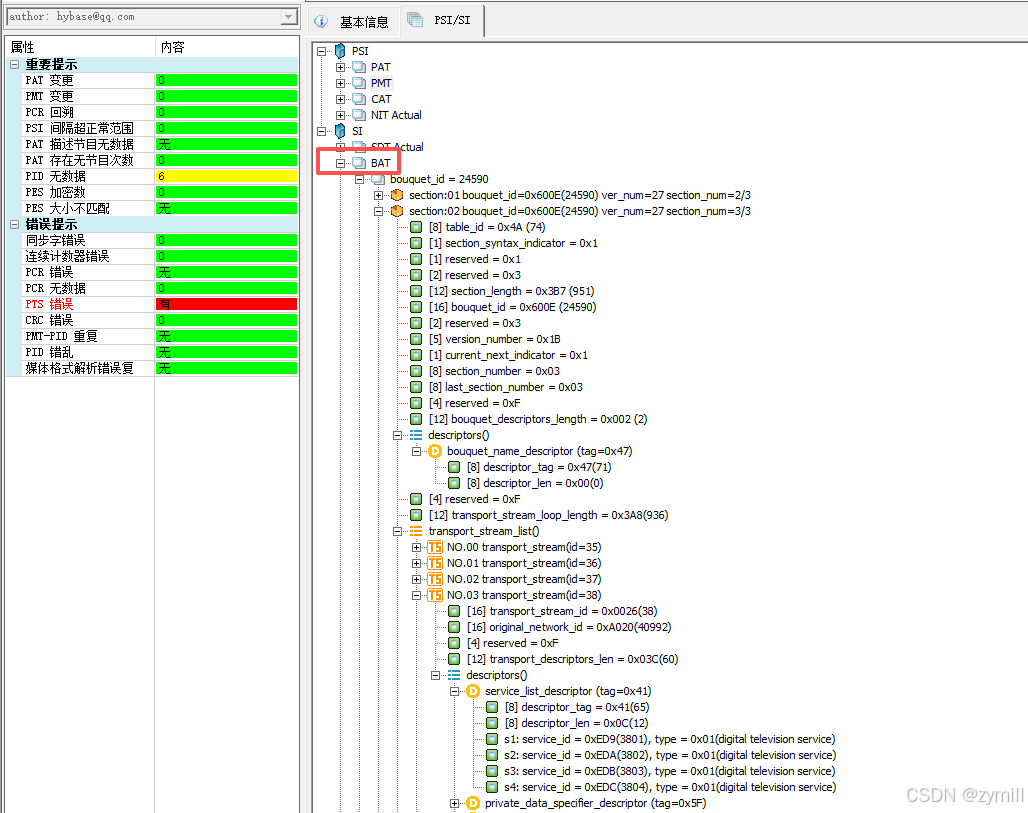Click the 内容 column header
The height and width of the screenshot is (813, 1028).
(227, 47)
